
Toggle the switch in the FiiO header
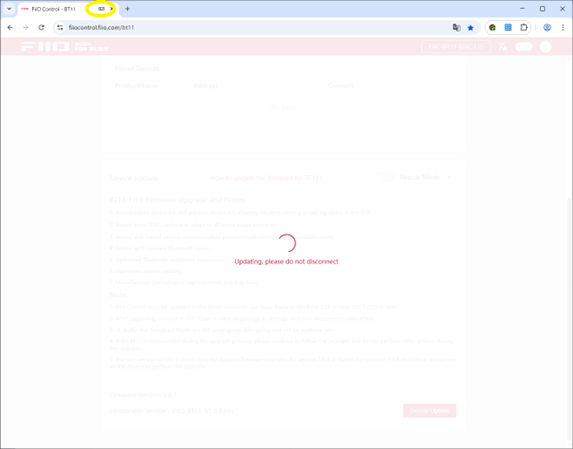click(524, 47)
